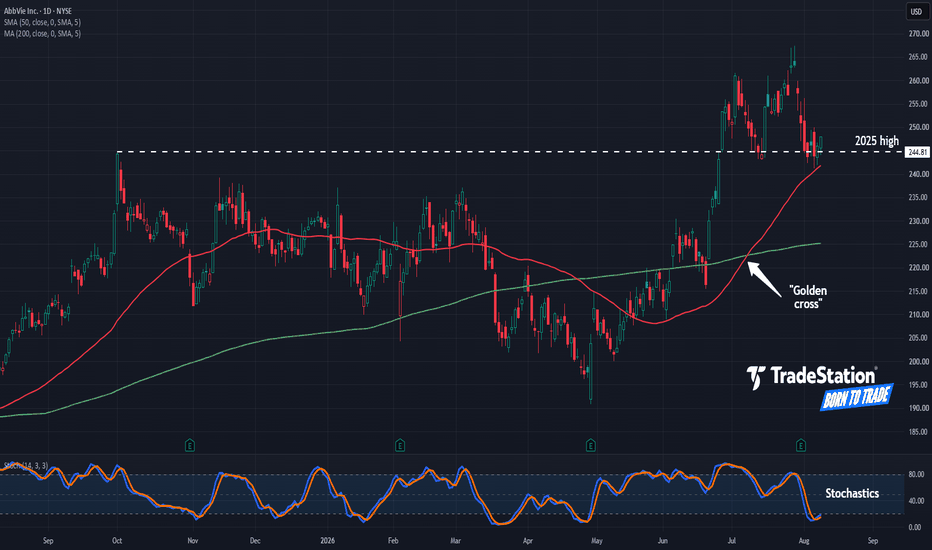
Task: Click the Nov label on time axis
Action: click(x=193, y=540)
